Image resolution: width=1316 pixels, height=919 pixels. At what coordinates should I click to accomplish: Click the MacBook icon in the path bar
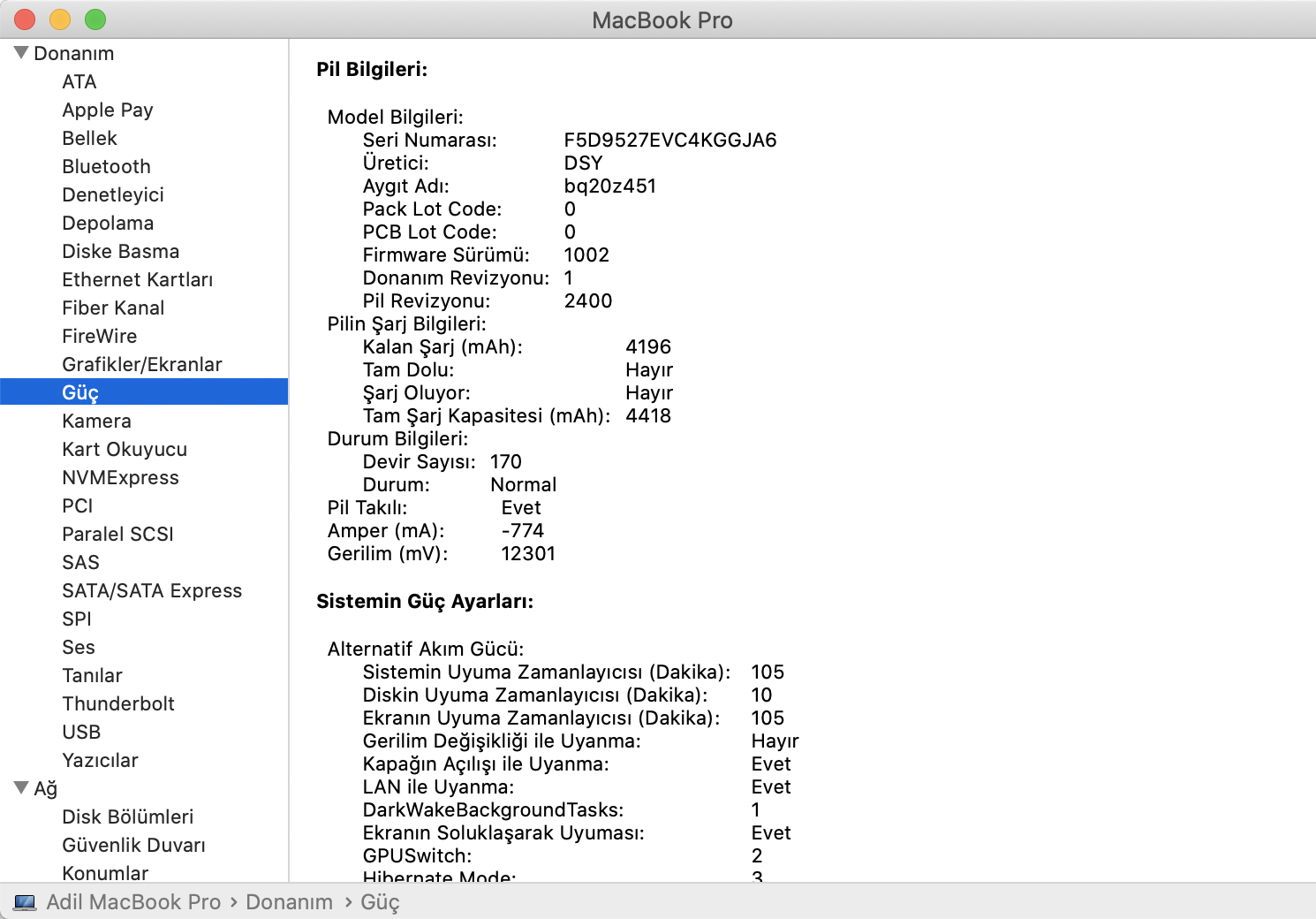(x=25, y=902)
